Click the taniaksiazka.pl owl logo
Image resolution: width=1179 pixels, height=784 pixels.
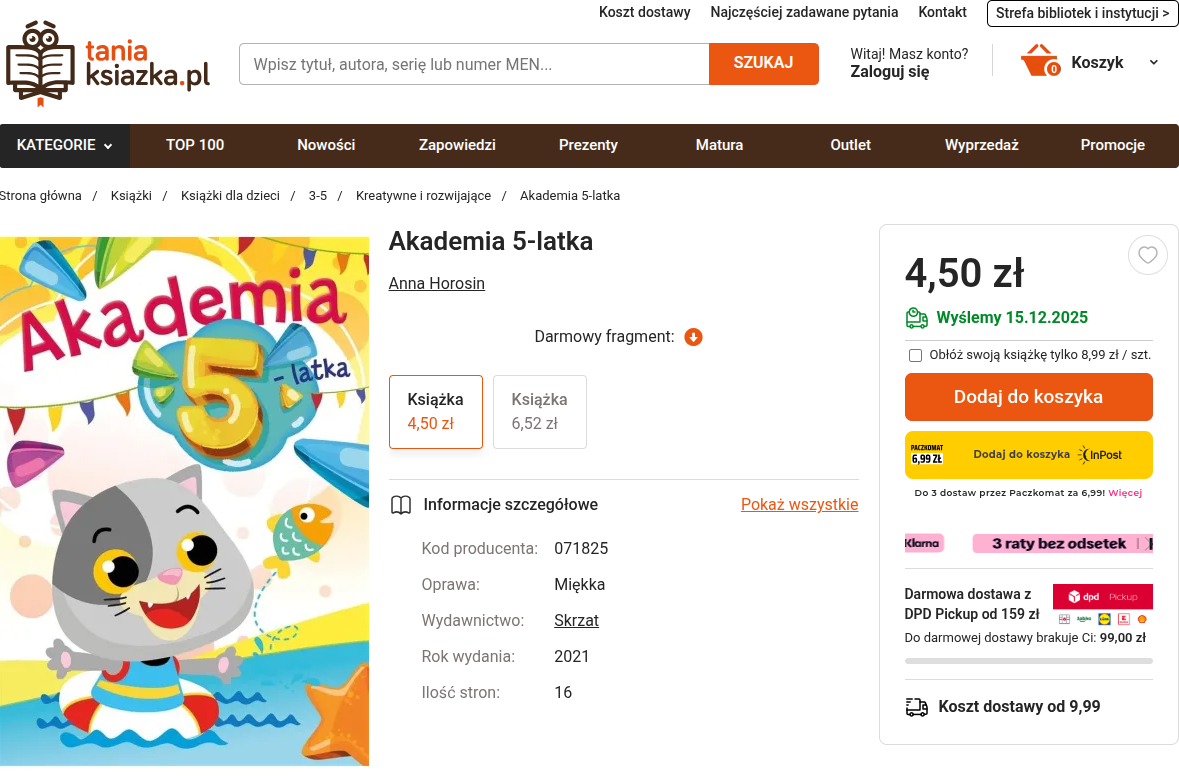pyautogui.click(x=107, y=63)
